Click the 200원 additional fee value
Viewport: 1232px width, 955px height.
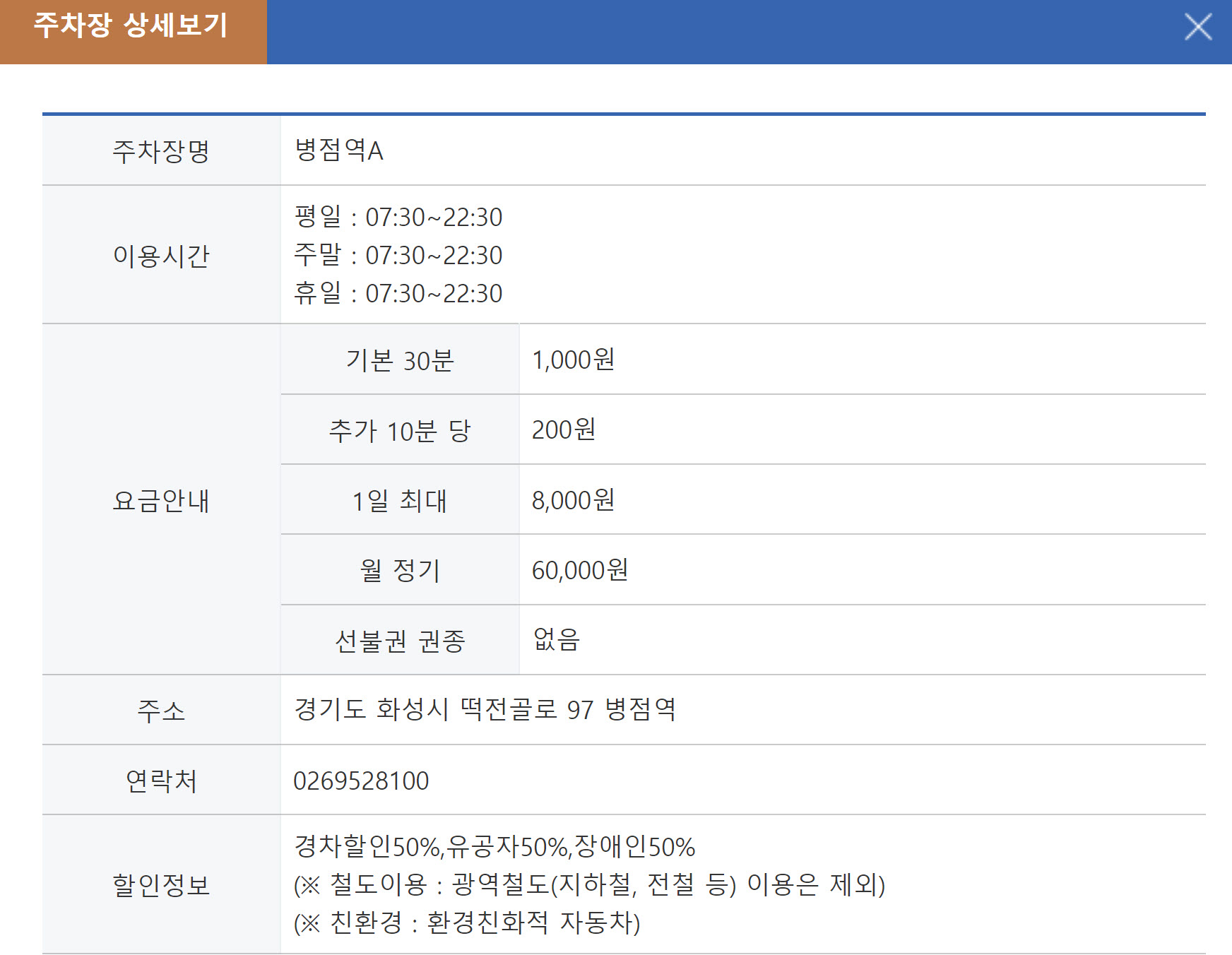coord(564,429)
